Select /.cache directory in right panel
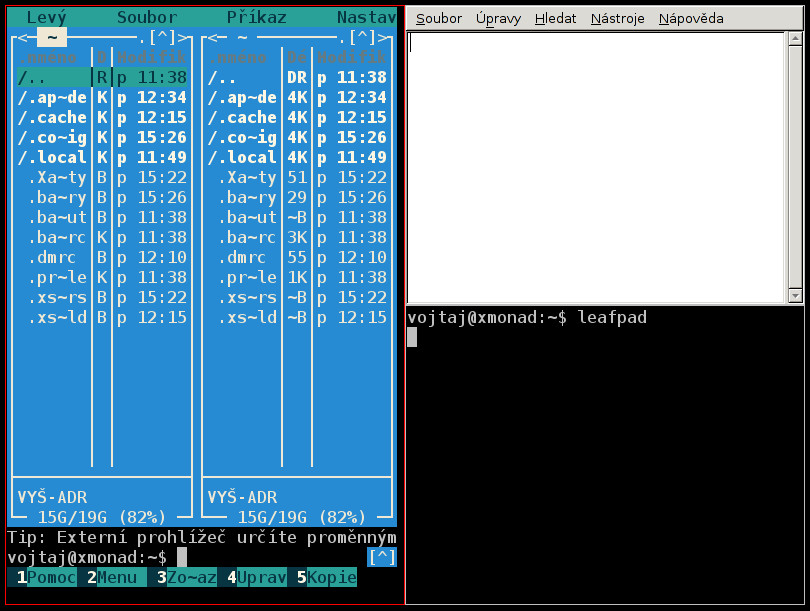Viewport: 810px width, 611px height. click(297, 117)
